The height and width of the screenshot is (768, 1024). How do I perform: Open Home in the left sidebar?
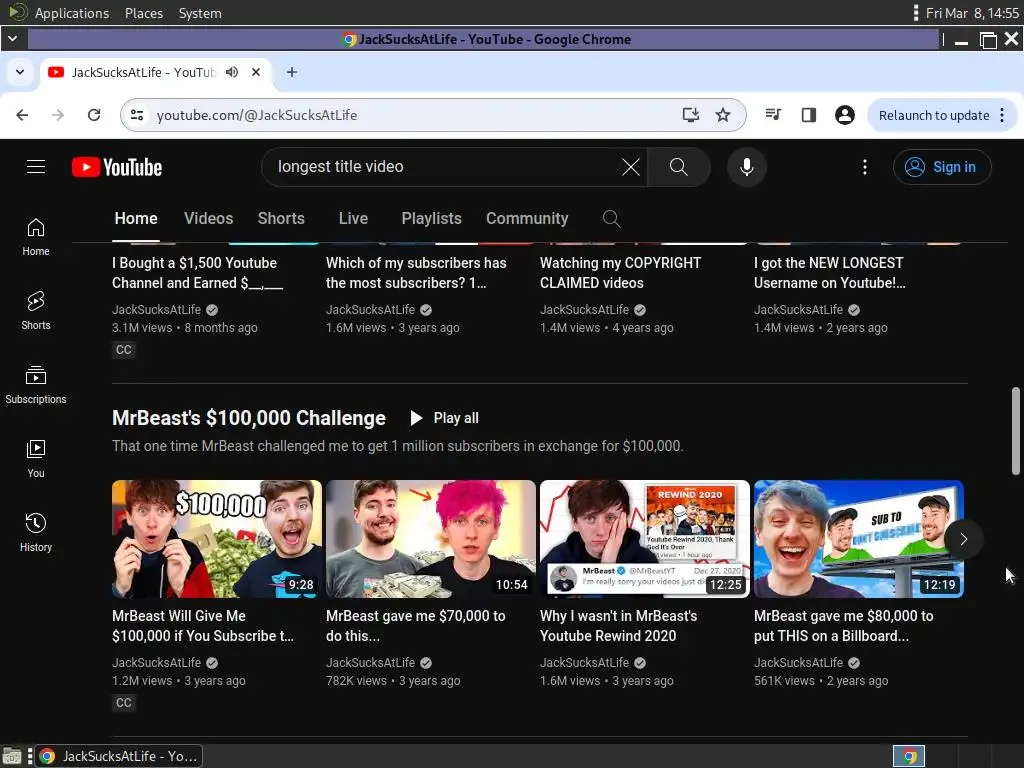point(36,237)
